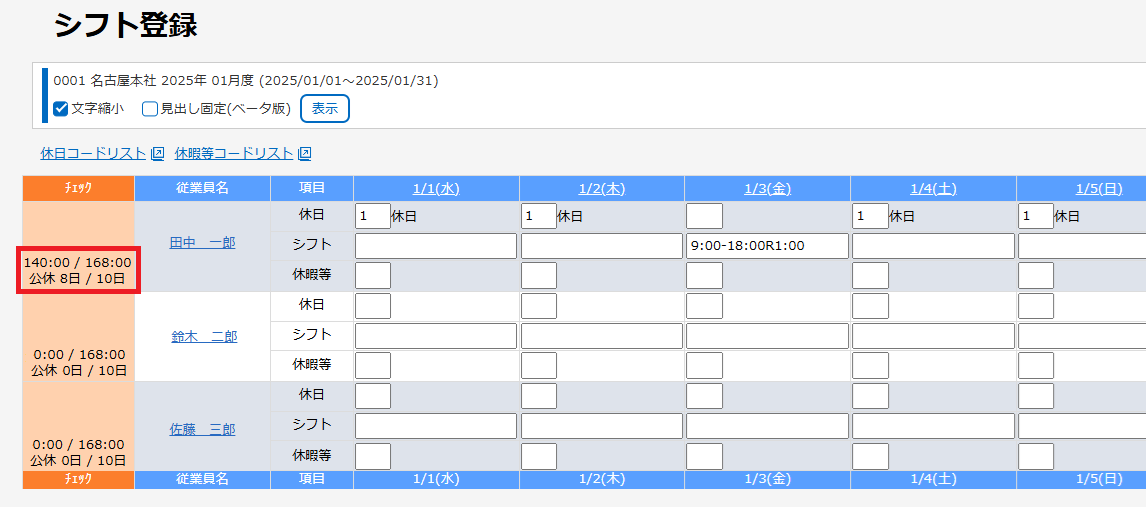1146x507 pixels.
Task: Click 田中 一郎's 140:00 / 168:00 check summary
Action: coord(78,270)
